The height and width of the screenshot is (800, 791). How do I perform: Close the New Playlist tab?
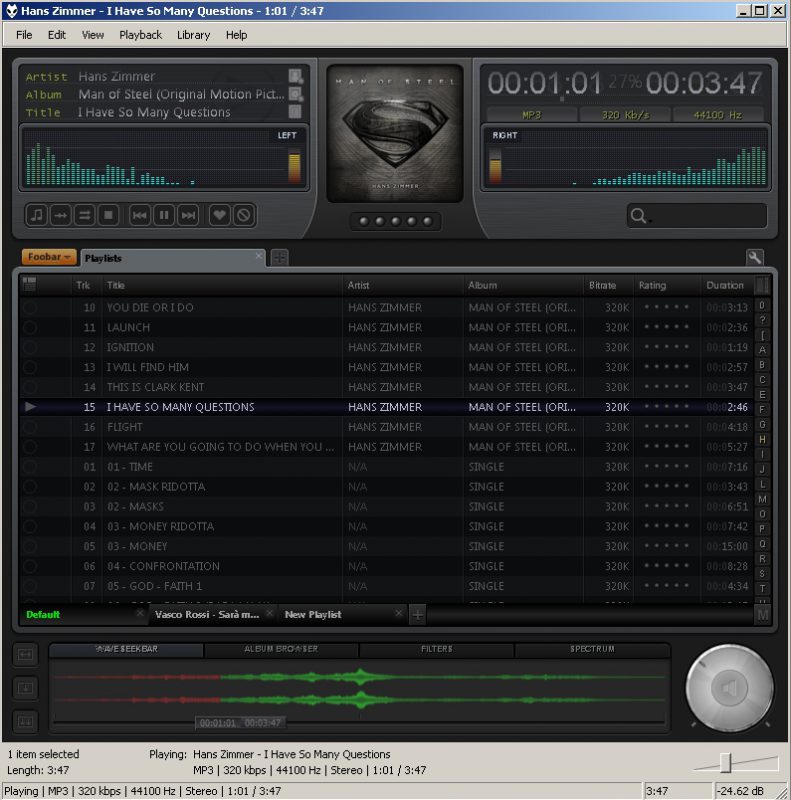[x=399, y=612]
